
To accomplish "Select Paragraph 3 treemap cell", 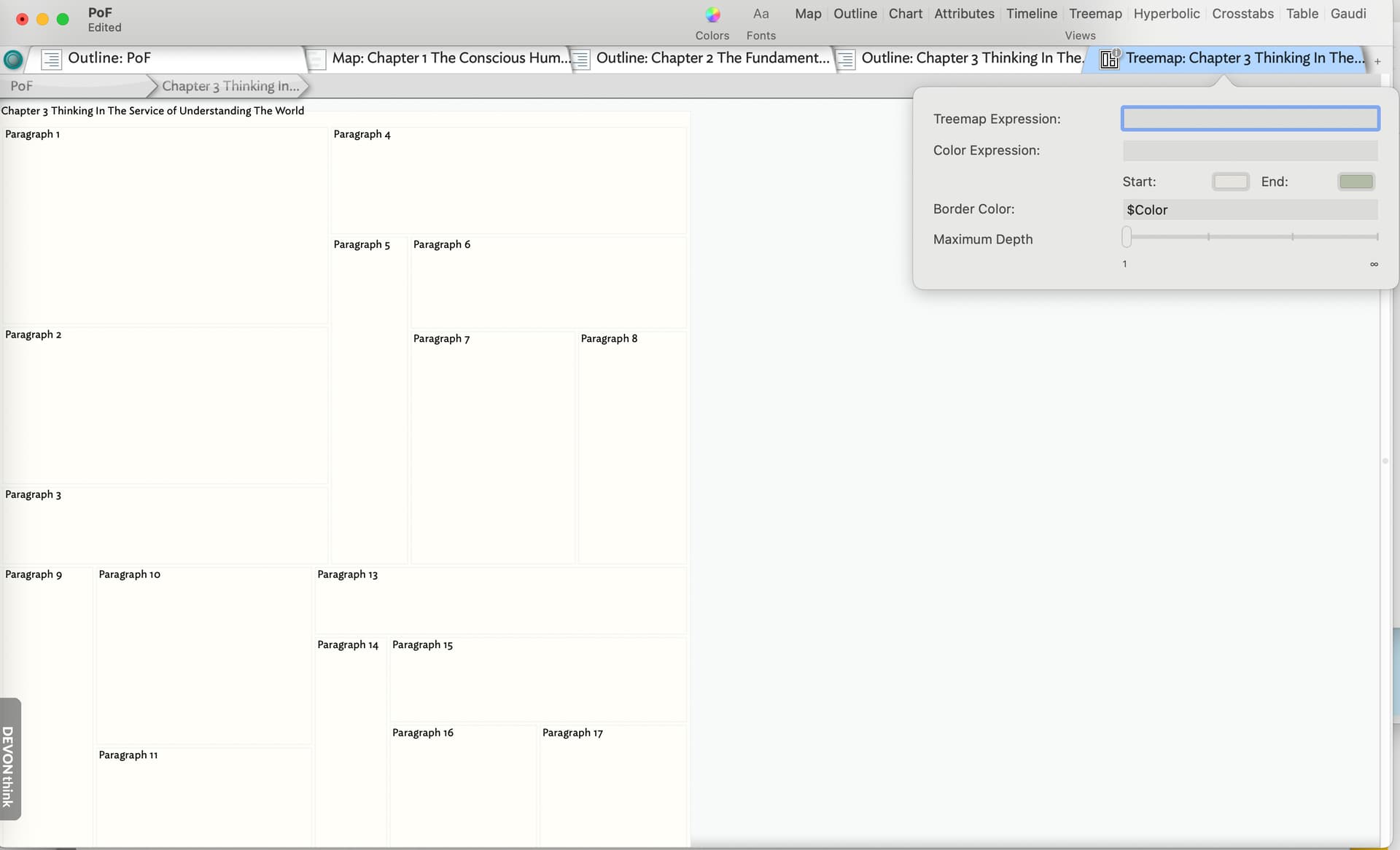I will (166, 525).
